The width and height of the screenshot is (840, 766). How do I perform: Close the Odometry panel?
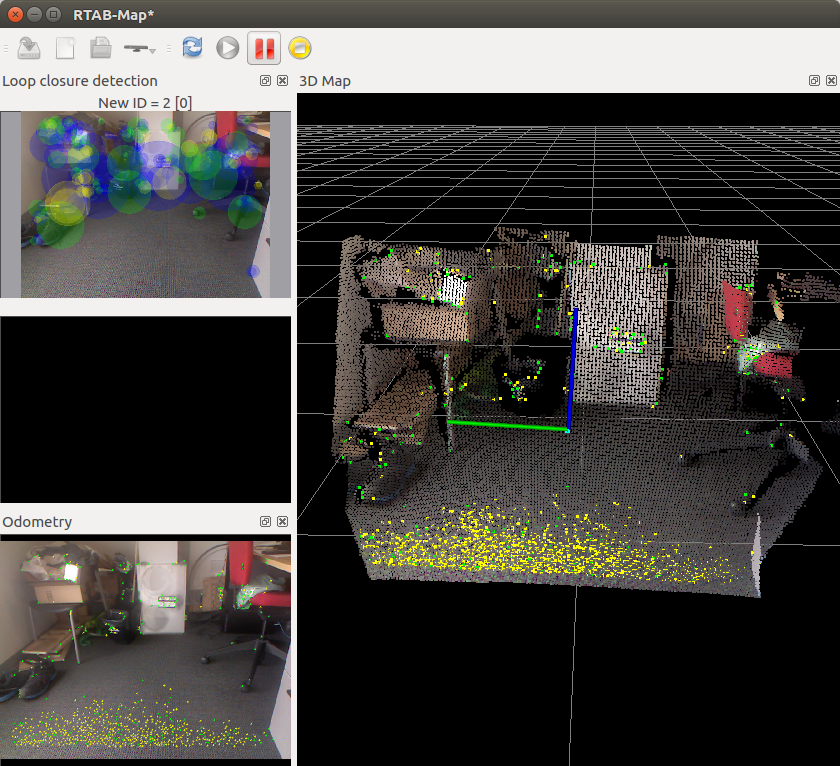[x=282, y=522]
